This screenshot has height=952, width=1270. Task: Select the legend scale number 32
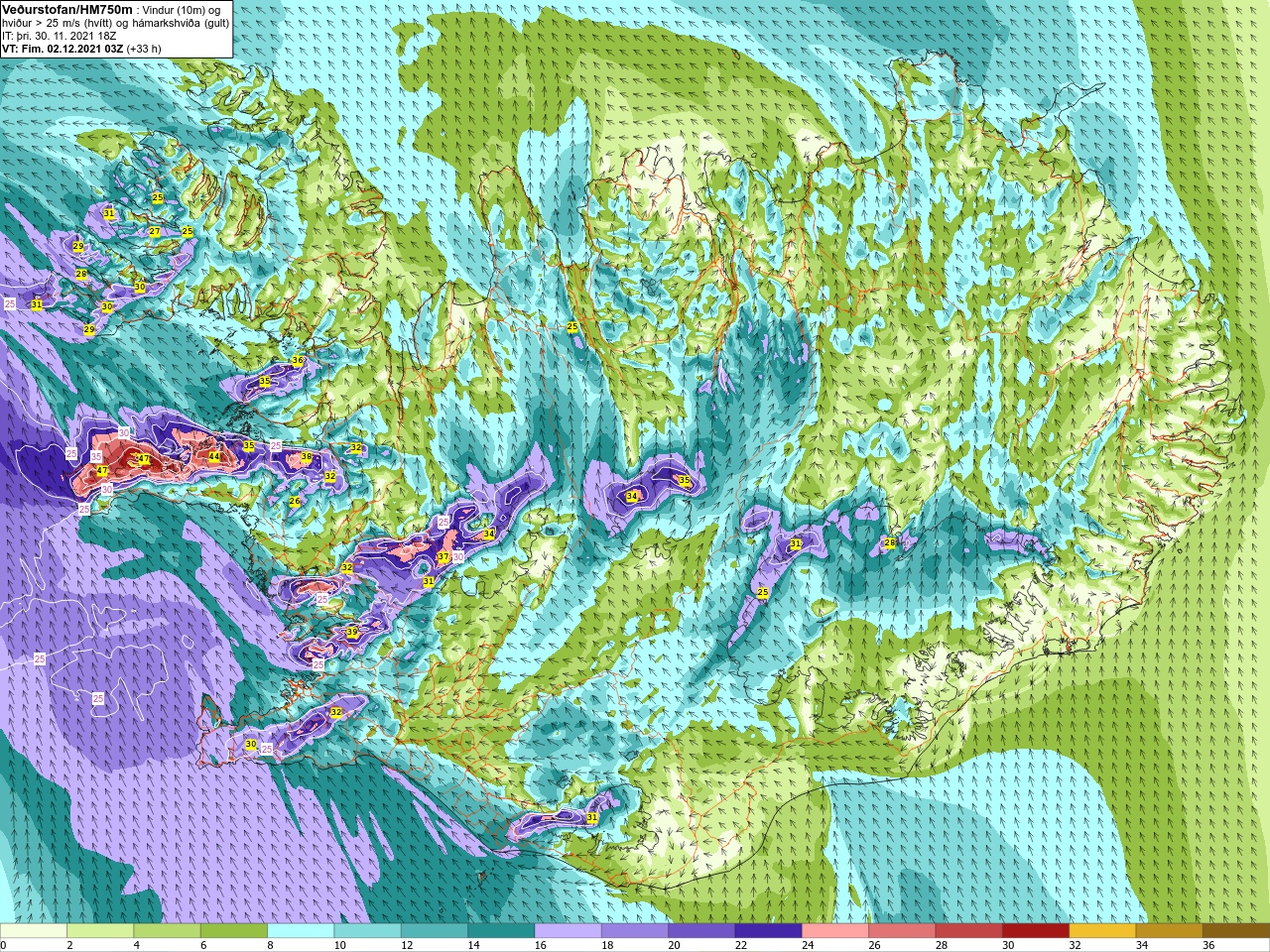(1076, 945)
